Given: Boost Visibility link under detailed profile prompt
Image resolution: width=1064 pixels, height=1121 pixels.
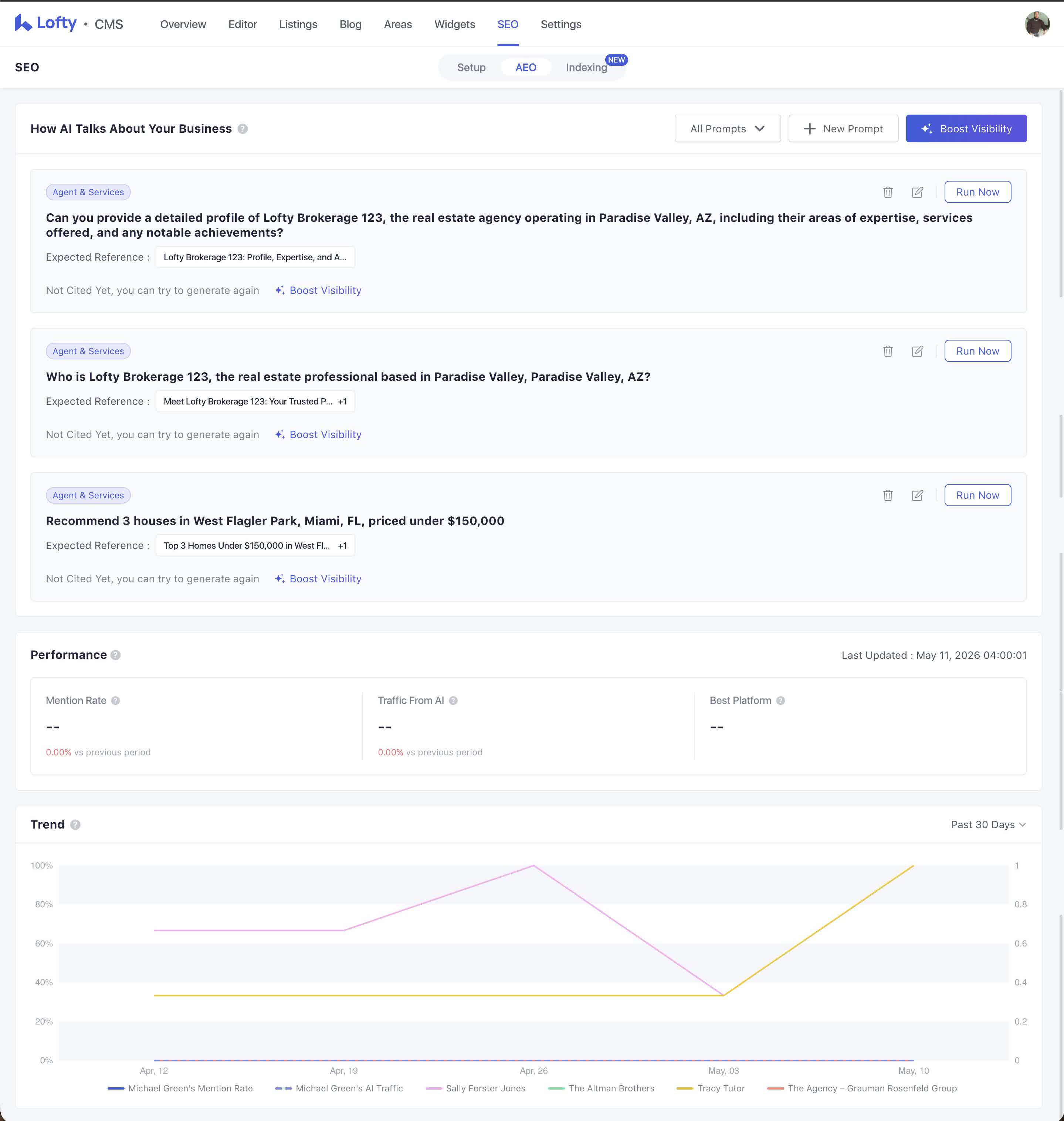Looking at the screenshot, I should pyautogui.click(x=318, y=291).
